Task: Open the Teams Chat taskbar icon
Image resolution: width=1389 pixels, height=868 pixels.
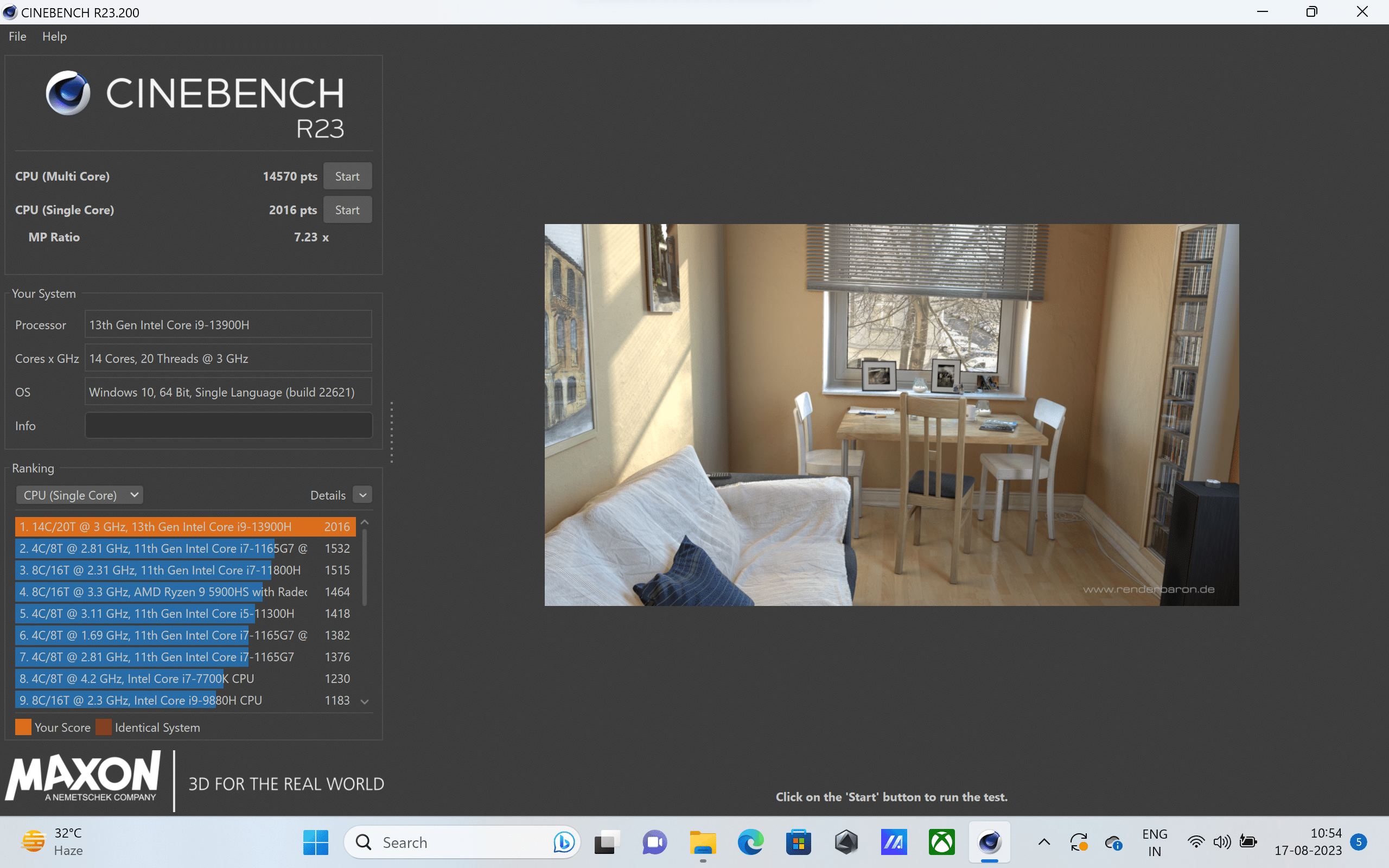Action: click(655, 842)
